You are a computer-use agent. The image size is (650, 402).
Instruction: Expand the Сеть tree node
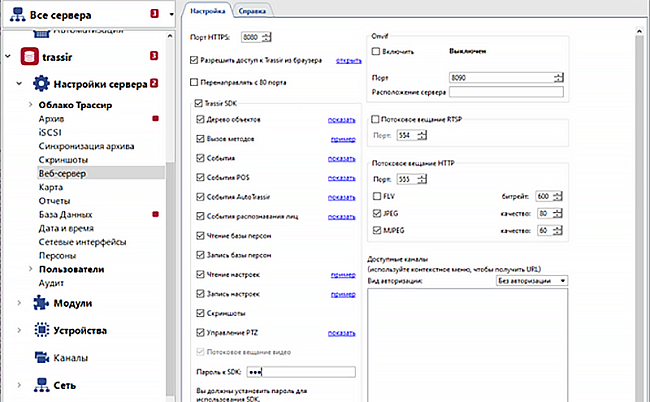[19, 385]
